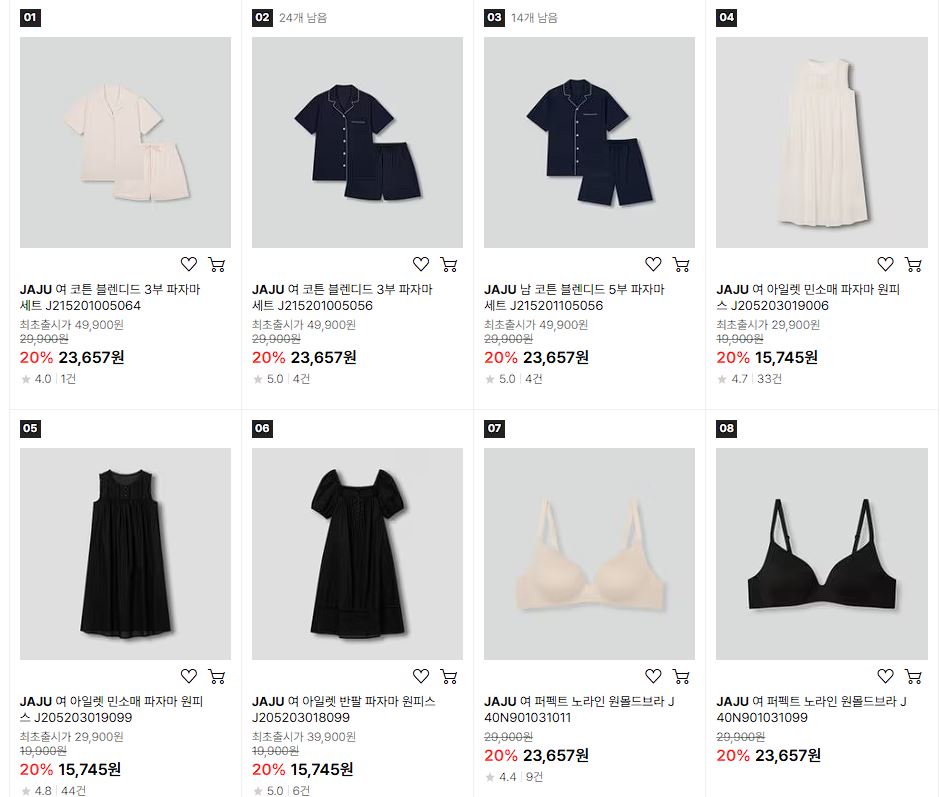Cart icon for white eyelet dress 04
Screen dimensions: 940x797
[x=913, y=264]
